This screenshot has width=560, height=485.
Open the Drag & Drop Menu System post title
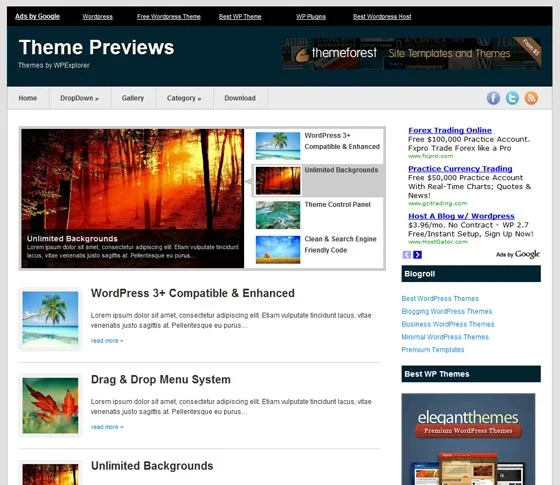coord(161,379)
